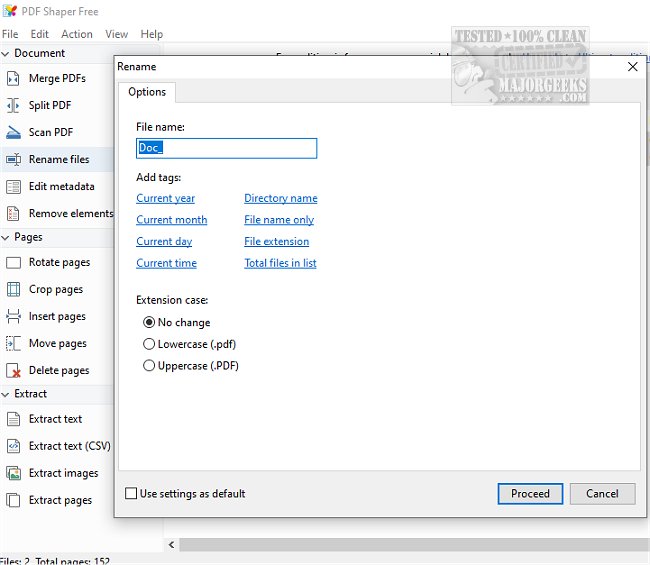Click the Extract pages icon

coord(13,500)
